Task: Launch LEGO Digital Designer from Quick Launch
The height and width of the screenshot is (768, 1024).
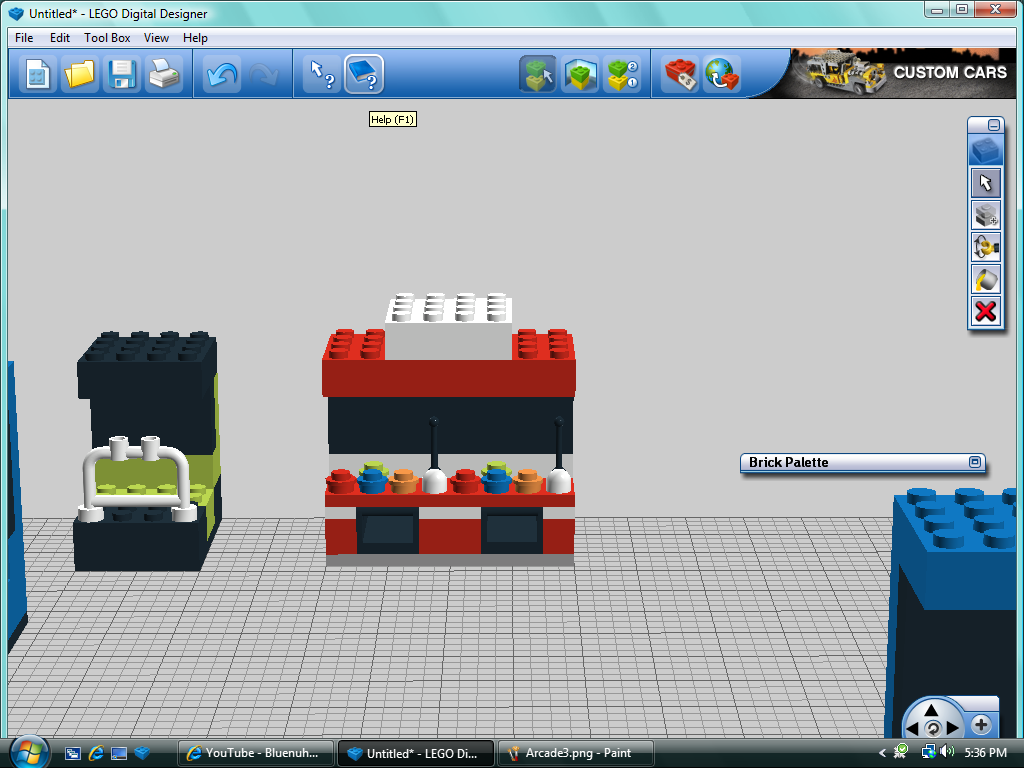Action: tap(142, 753)
